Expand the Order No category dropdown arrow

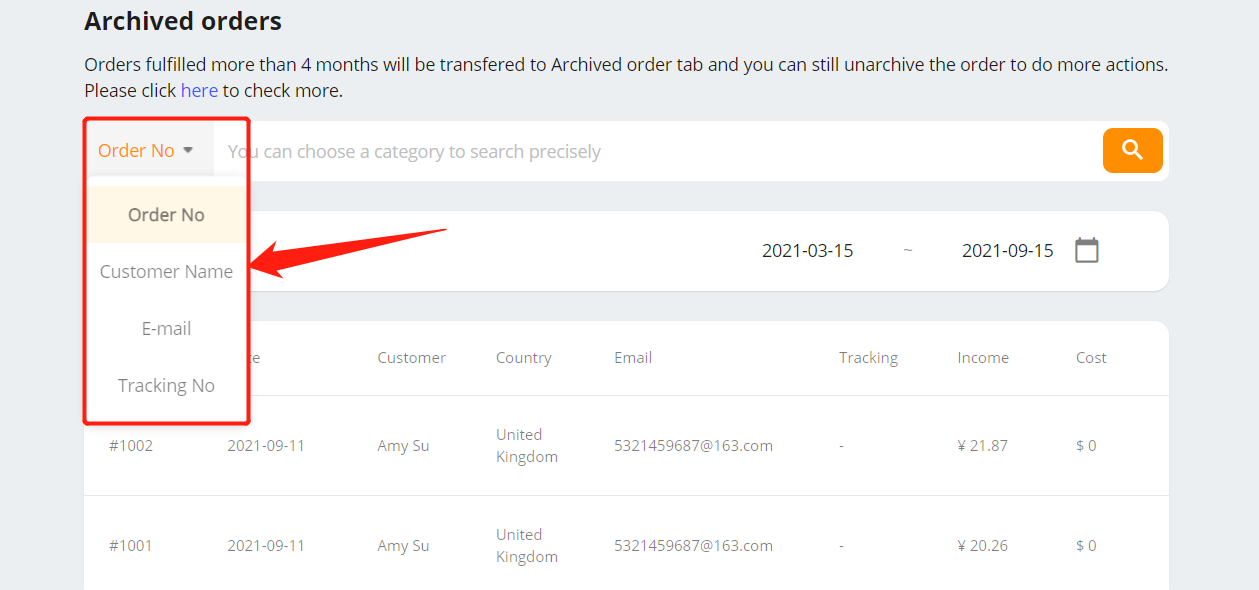[188, 150]
